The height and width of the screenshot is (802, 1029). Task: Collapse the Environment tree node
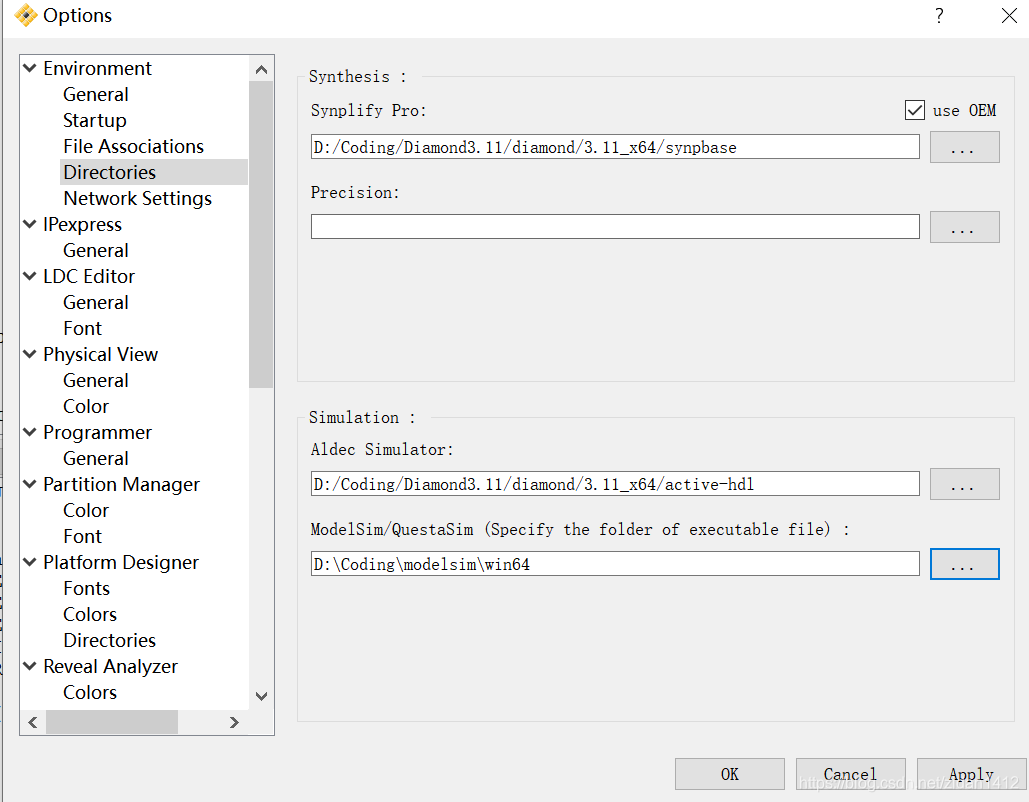[x=30, y=68]
